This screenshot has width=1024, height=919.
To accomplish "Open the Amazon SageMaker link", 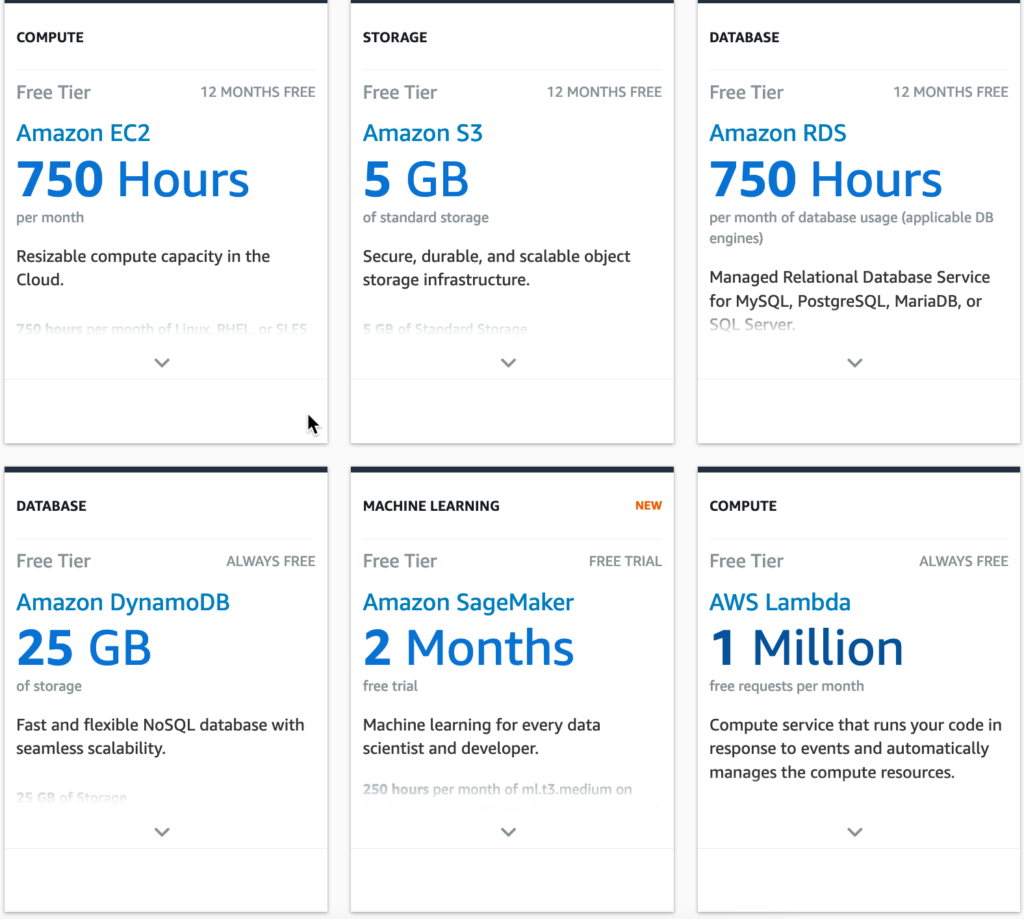I will 468,602.
